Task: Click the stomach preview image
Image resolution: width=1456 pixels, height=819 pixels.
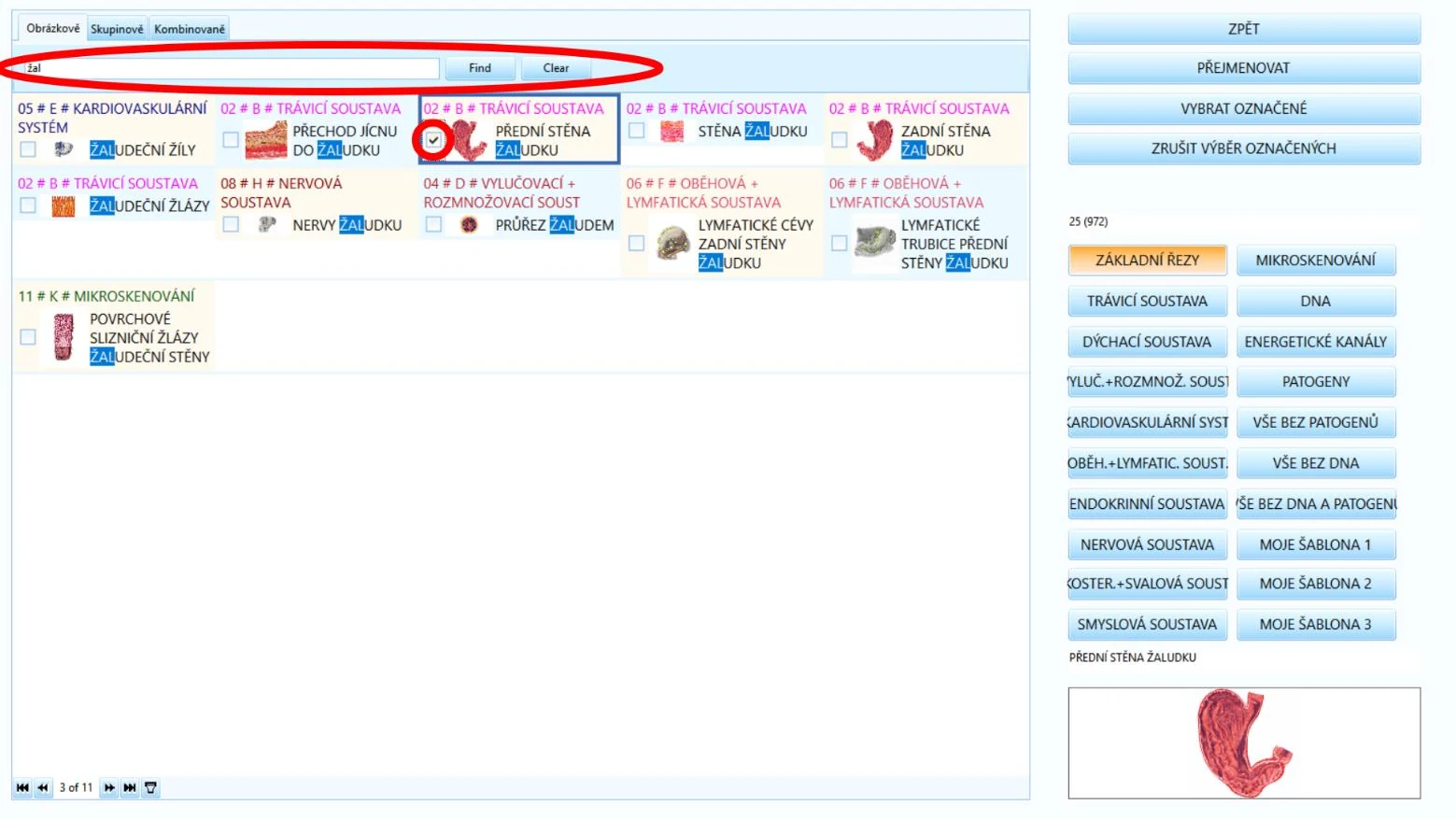Action: 1244,743
